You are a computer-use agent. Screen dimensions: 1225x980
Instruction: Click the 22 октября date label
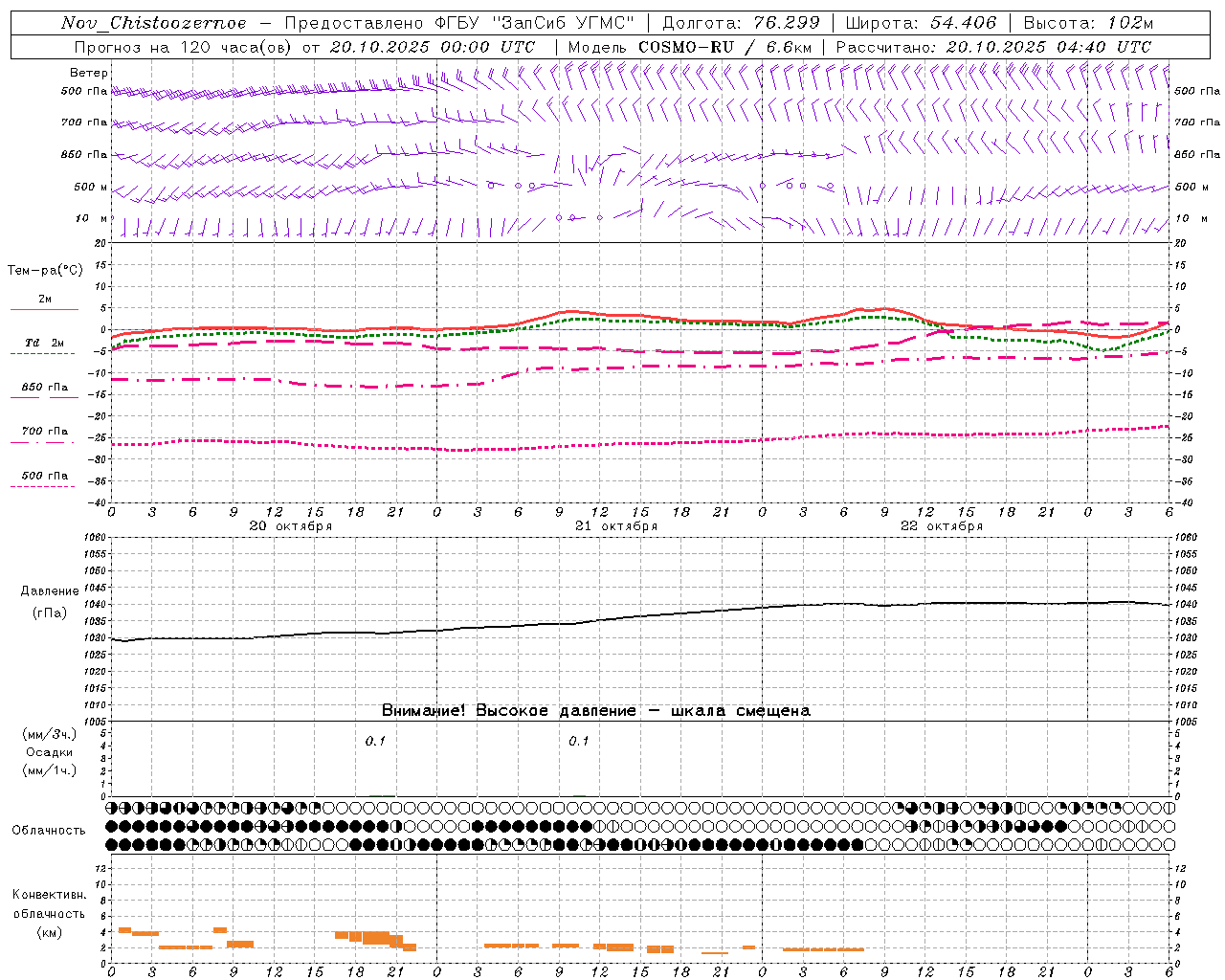942,526
